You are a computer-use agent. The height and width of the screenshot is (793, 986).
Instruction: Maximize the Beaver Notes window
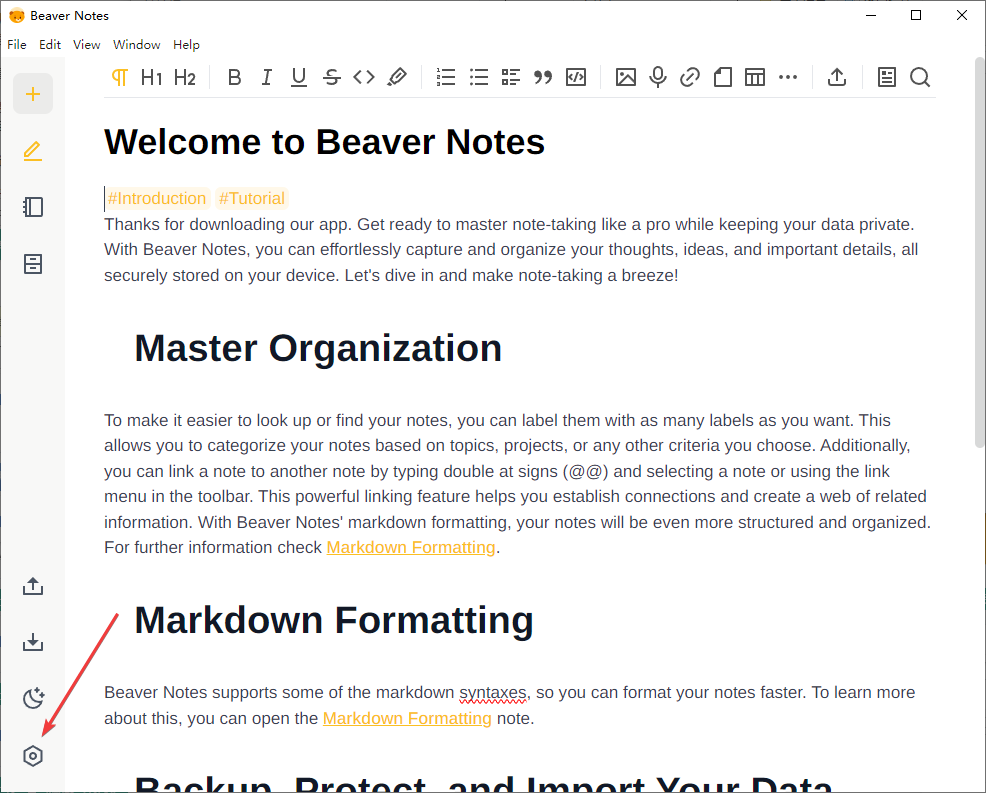[916, 16]
